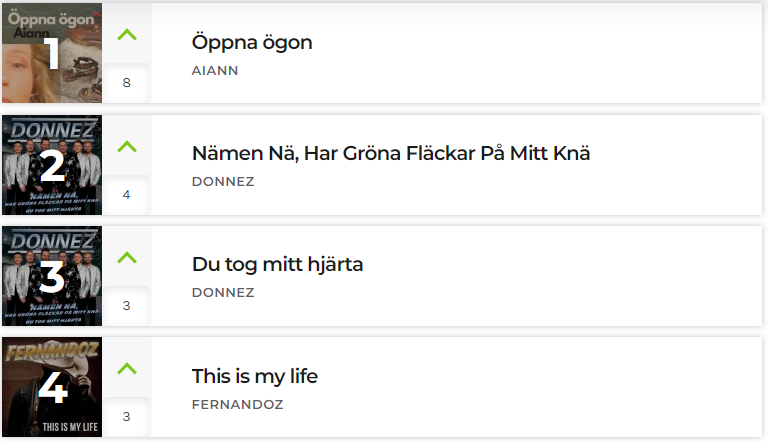The image size is (768, 443).
Task: Open Donnez album cover ranked 2
Action: click(52, 165)
